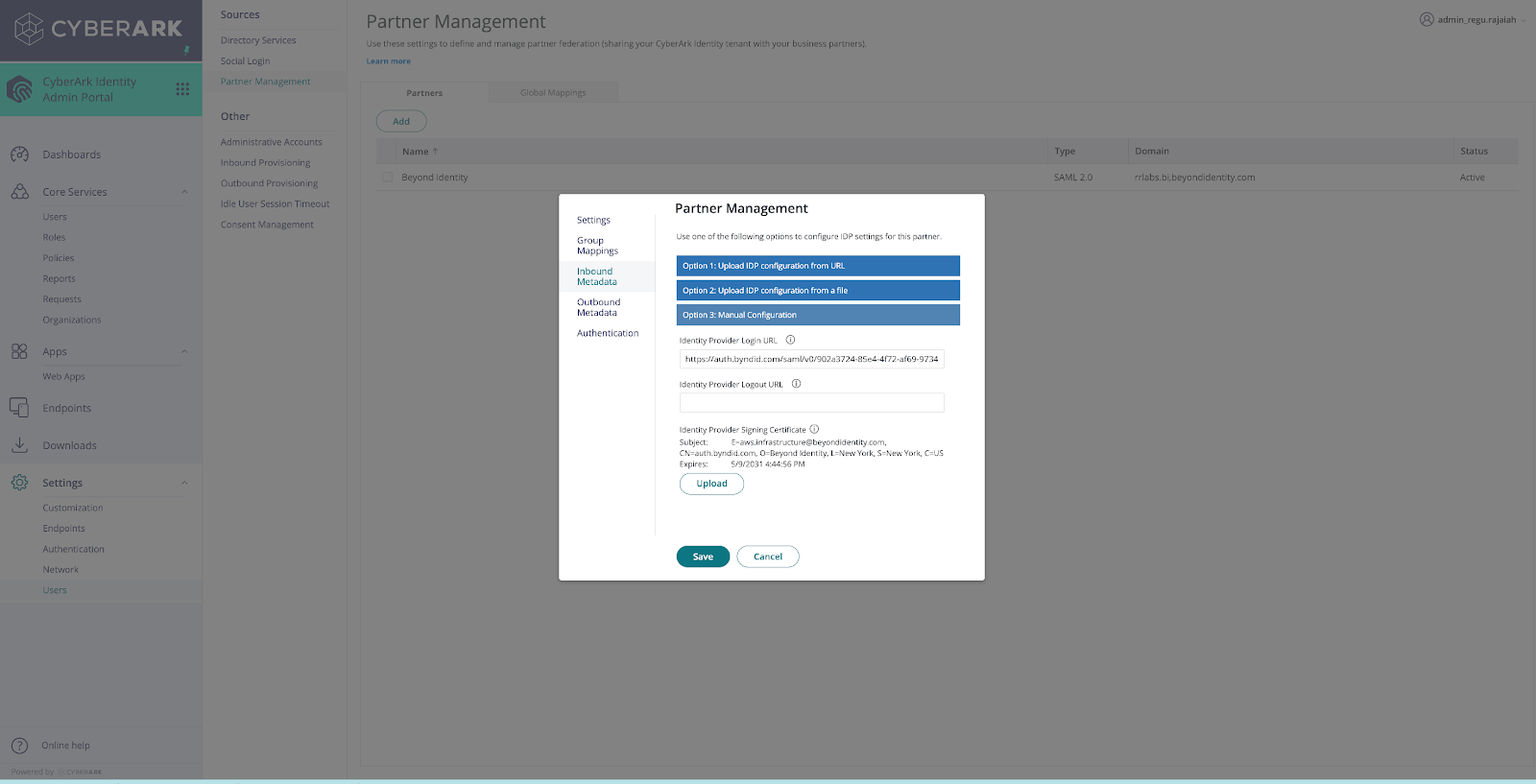Click the CyberArk logo in header

click(x=98, y=29)
